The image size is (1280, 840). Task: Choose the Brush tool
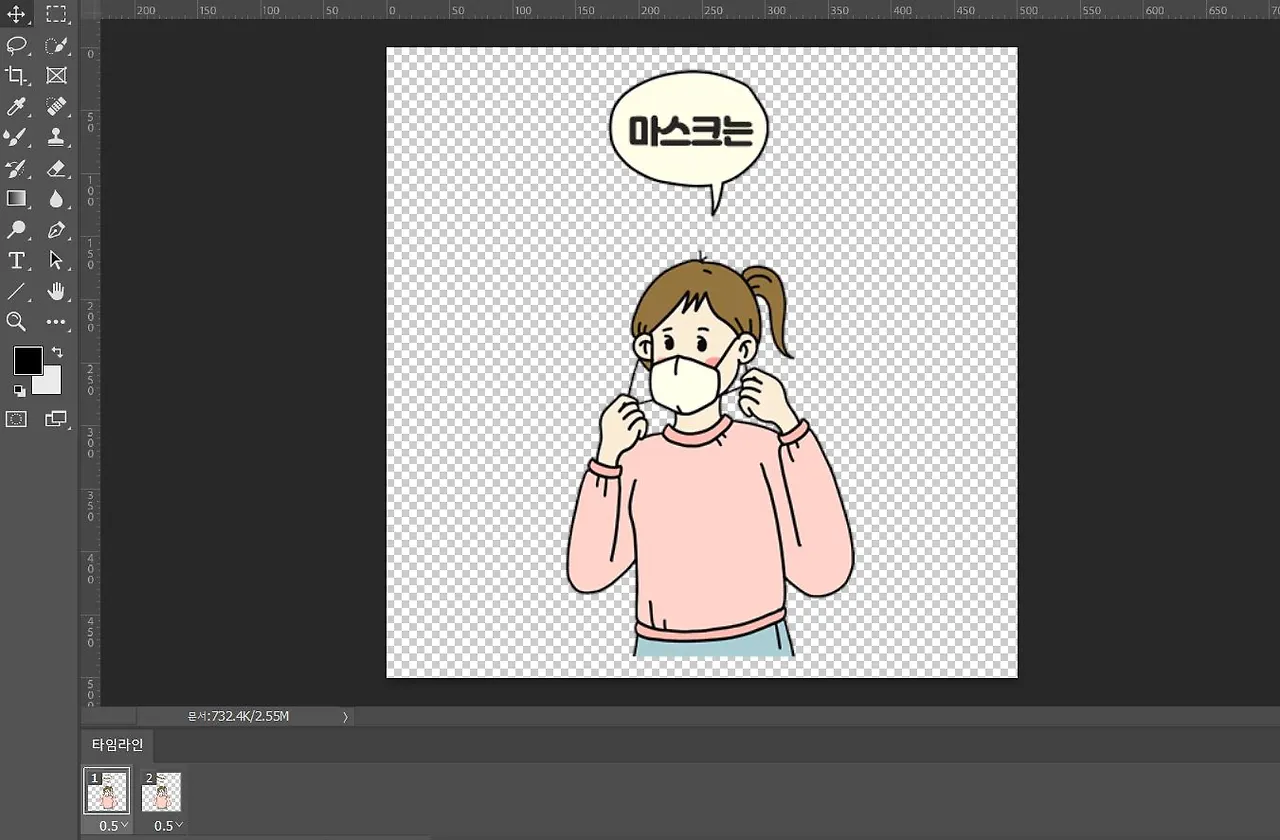click(17, 138)
